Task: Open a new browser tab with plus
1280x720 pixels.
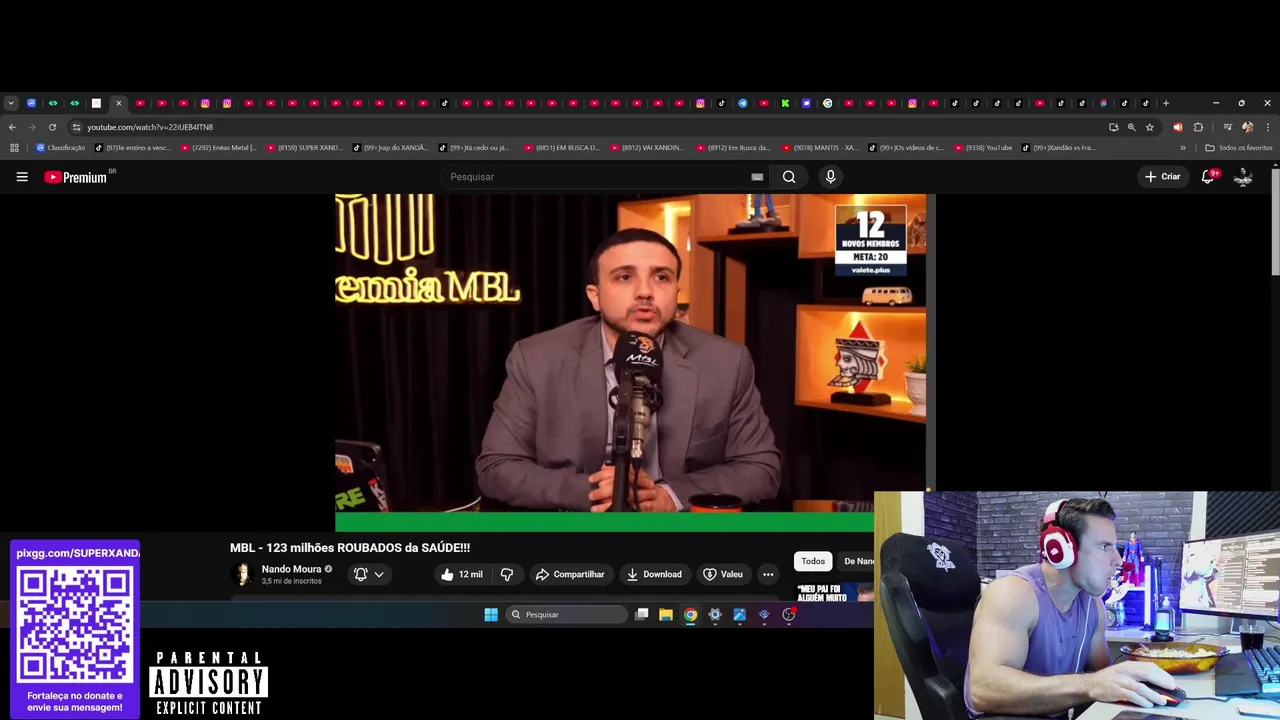Action: (1166, 103)
